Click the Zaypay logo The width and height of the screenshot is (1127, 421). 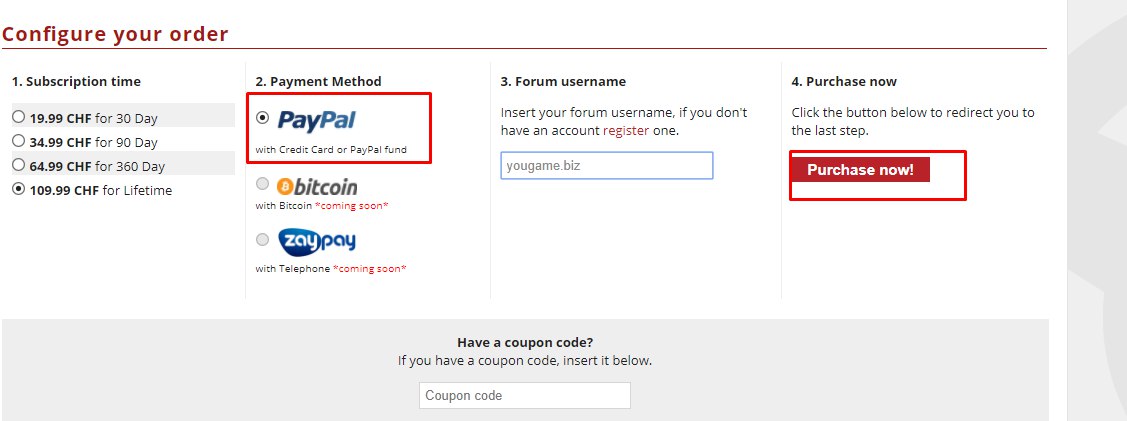(316, 241)
